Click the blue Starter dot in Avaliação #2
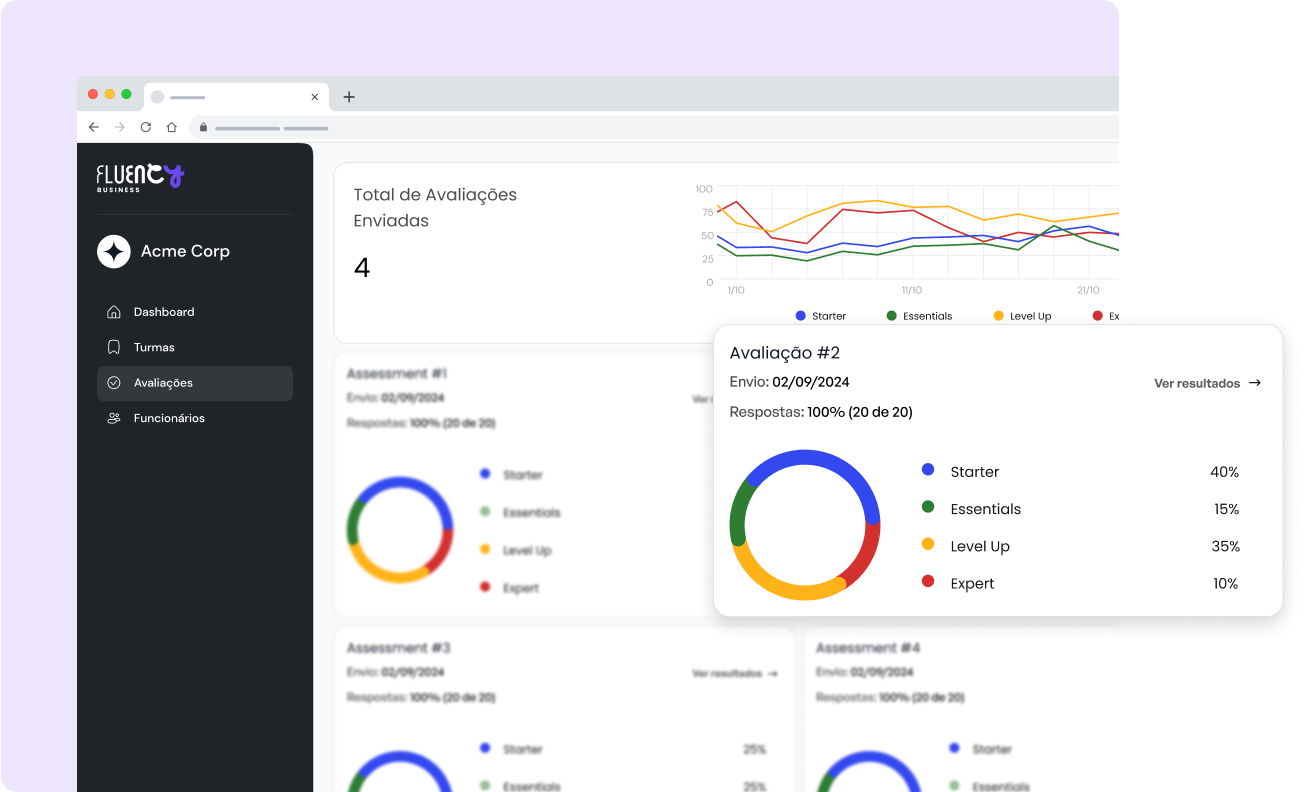This screenshot has width=1304, height=792. point(928,469)
